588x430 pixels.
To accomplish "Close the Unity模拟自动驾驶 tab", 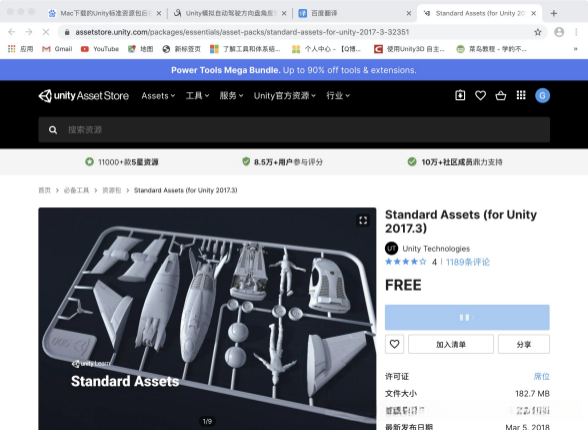I will 284,13.
